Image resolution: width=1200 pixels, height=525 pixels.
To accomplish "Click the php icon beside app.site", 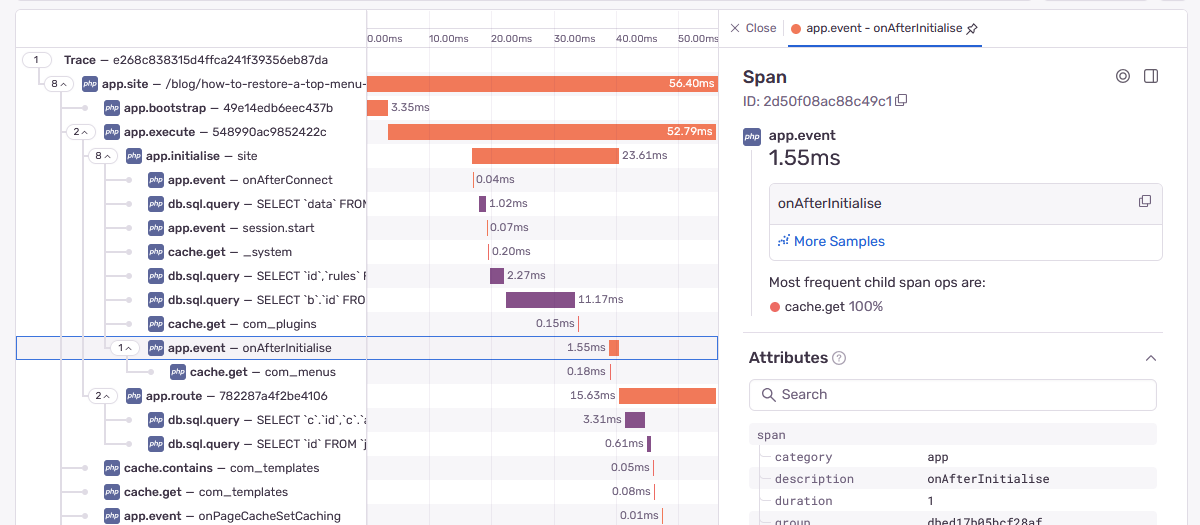I will 90,84.
